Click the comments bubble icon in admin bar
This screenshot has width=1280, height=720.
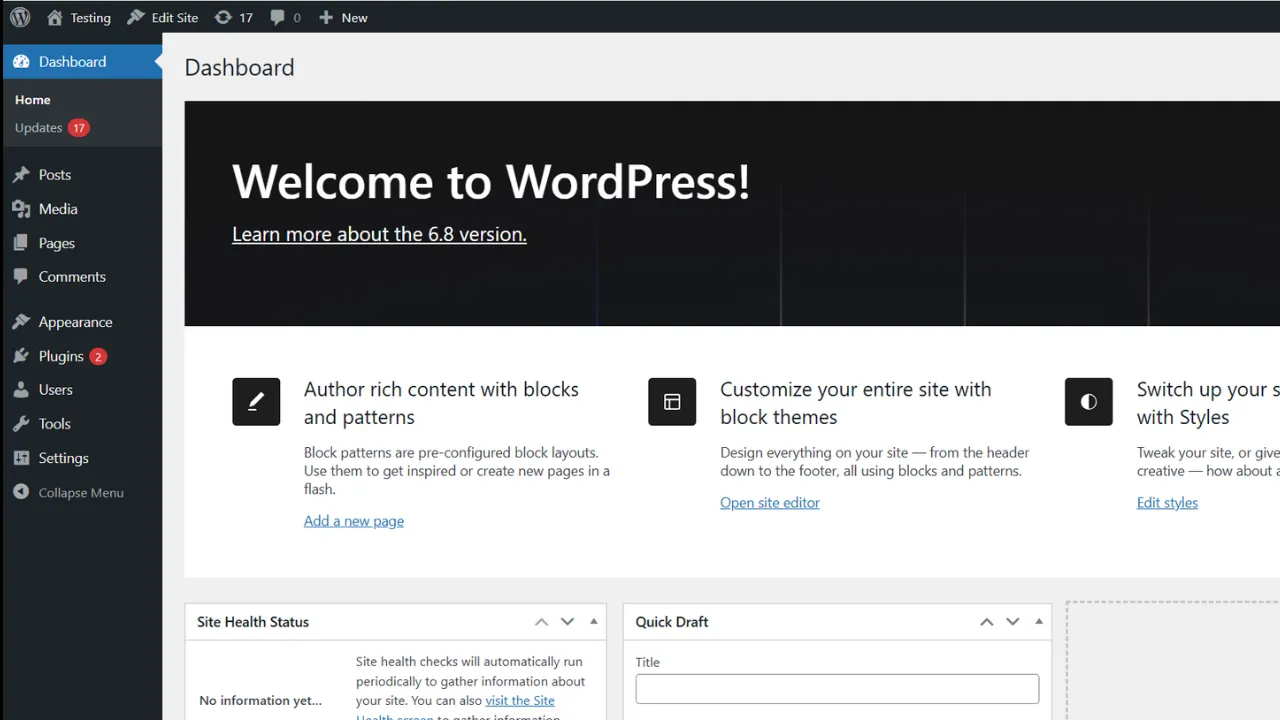277,17
